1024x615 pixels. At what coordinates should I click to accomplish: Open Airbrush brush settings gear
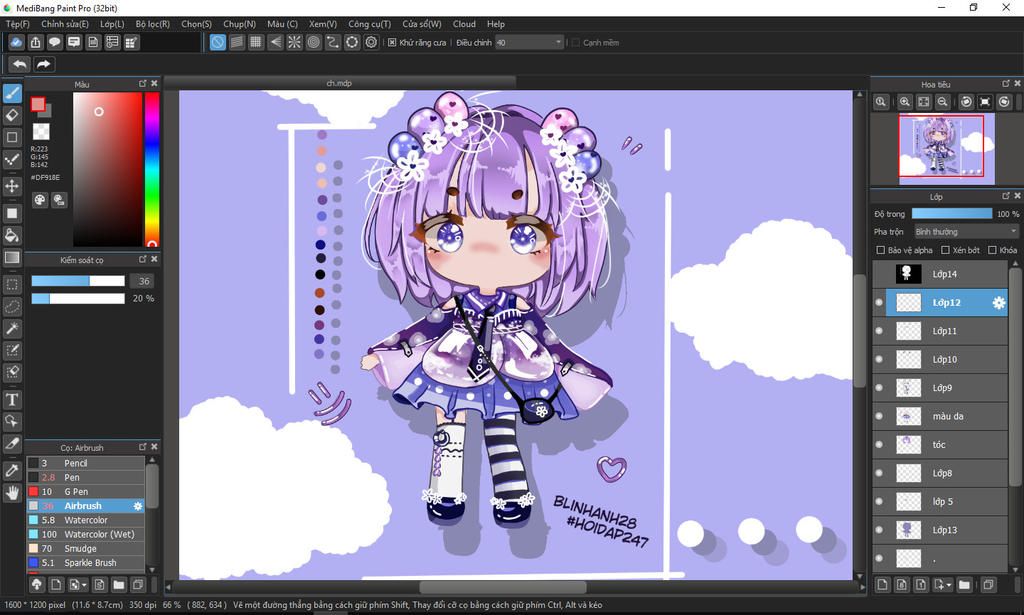tap(138, 506)
